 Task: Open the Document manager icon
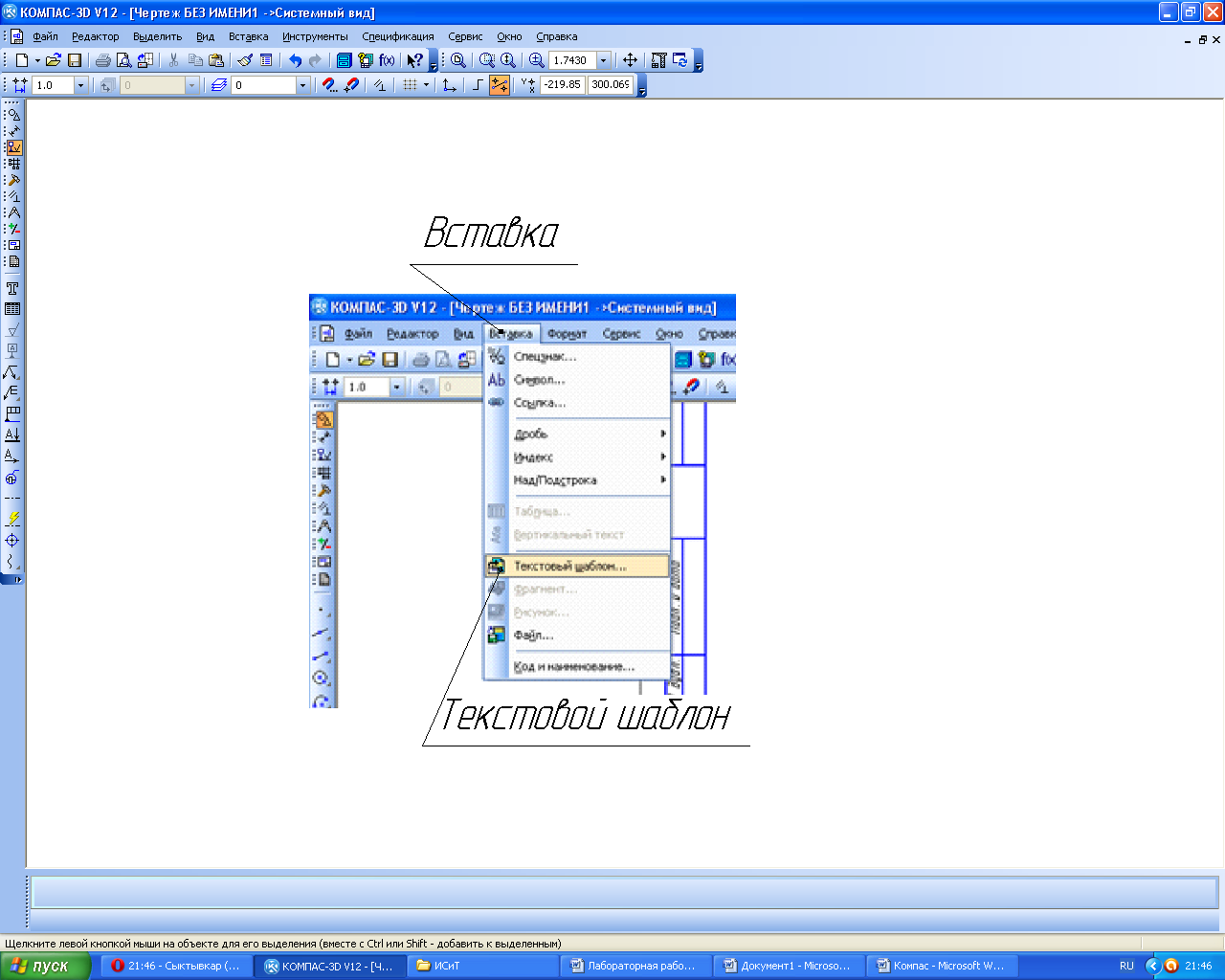coord(345,60)
